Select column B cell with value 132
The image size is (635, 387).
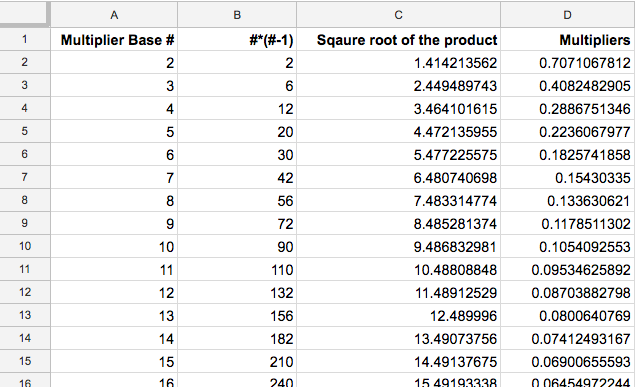[x=237, y=292]
